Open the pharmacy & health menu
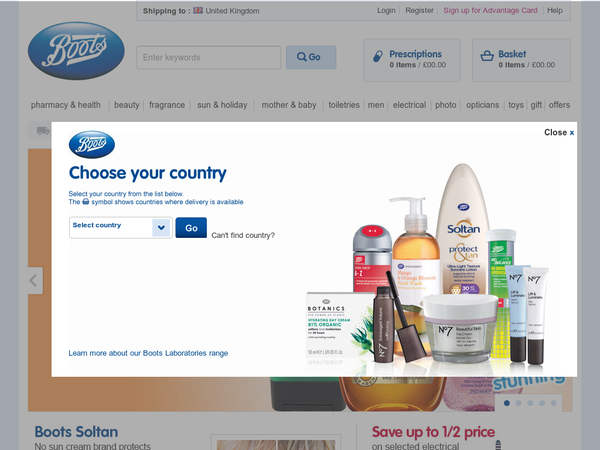 point(66,105)
